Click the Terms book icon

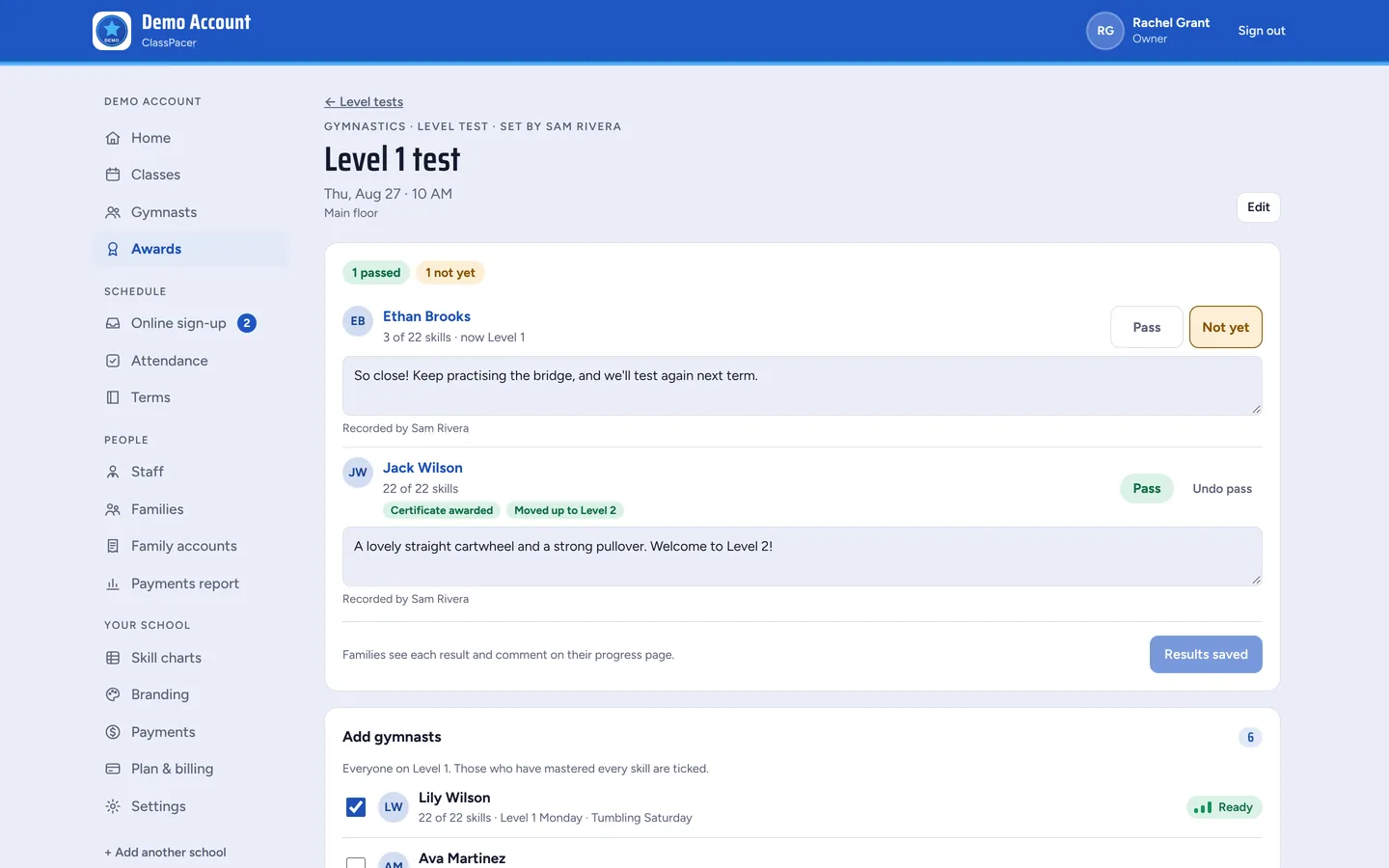coord(113,397)
